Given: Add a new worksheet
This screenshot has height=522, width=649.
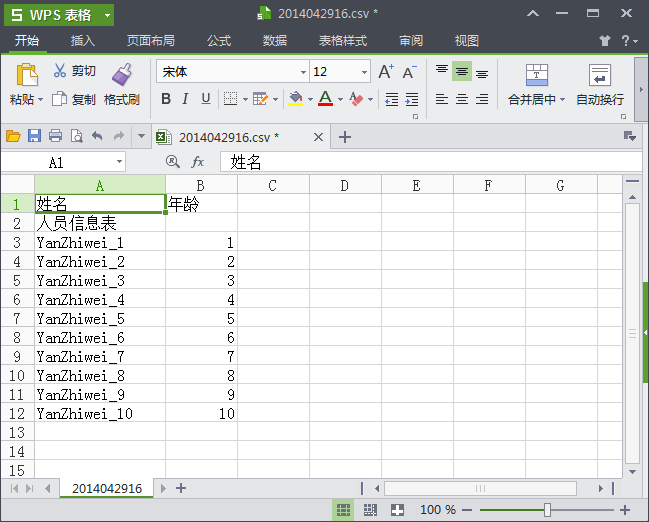Looking at the screenshot, I should point(181,488).
